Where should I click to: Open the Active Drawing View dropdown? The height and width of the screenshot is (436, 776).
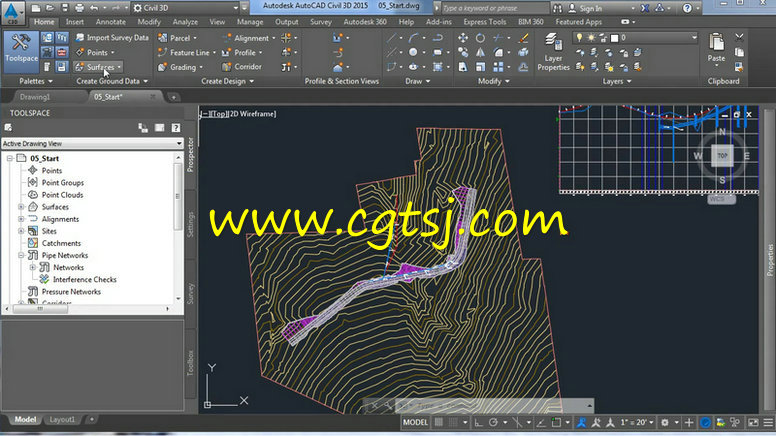coord(93,144)
